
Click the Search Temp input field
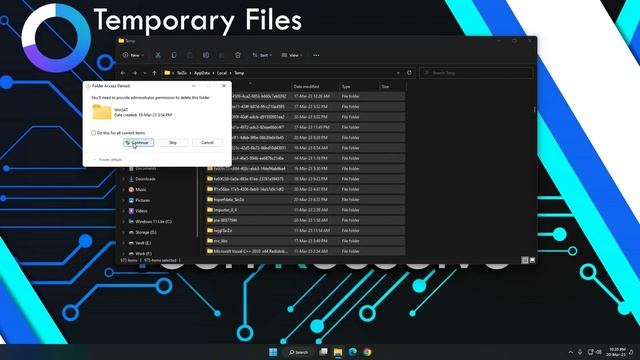pos(476,73)
